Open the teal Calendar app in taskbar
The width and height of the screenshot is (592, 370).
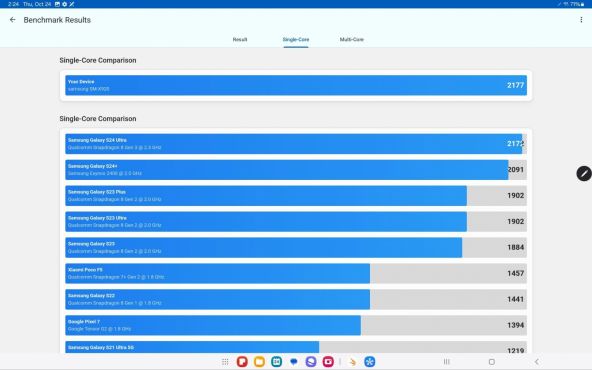pyautogui.click(x=276, y=362)
